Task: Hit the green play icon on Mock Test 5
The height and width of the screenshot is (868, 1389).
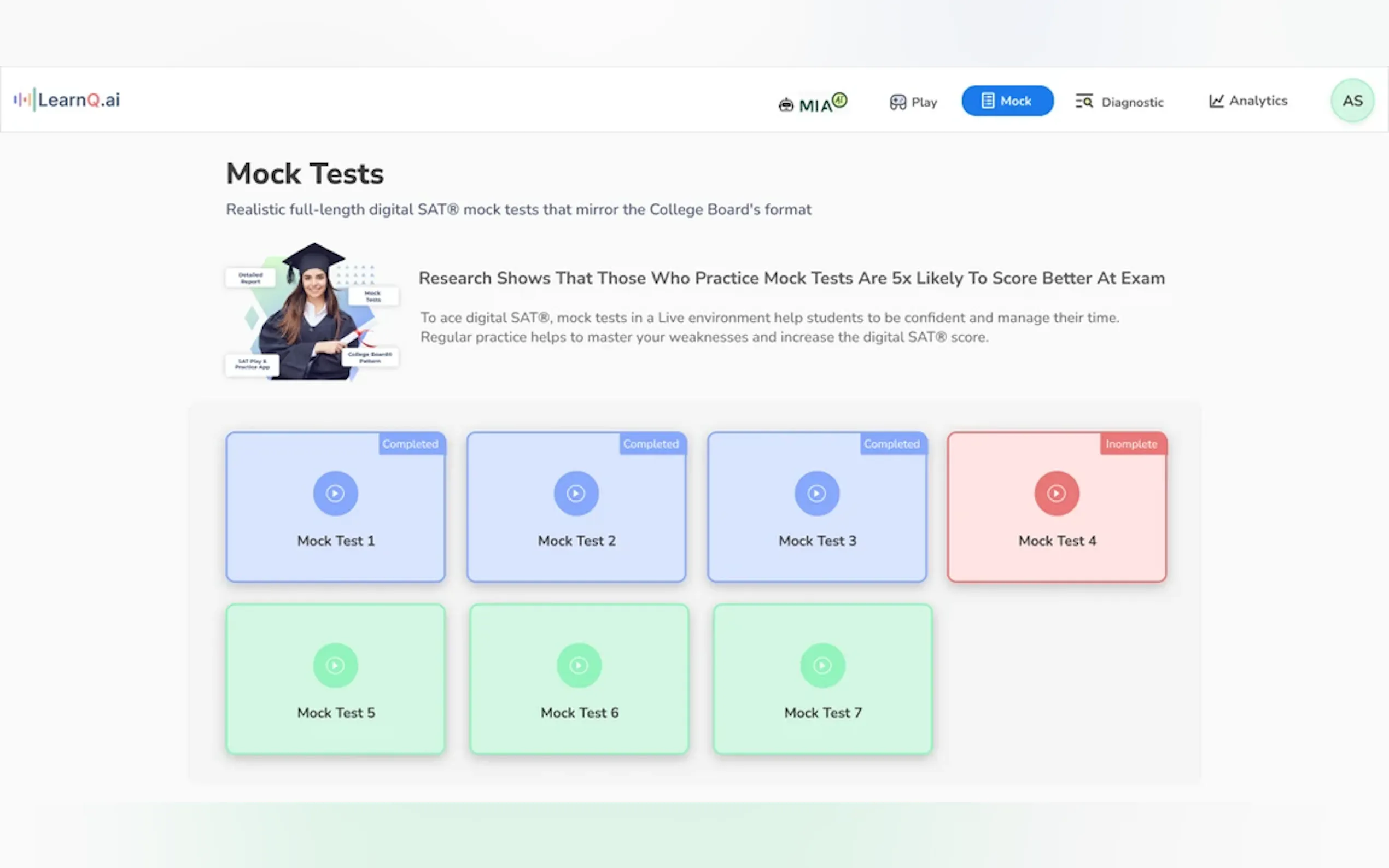Action: point(335,665)
